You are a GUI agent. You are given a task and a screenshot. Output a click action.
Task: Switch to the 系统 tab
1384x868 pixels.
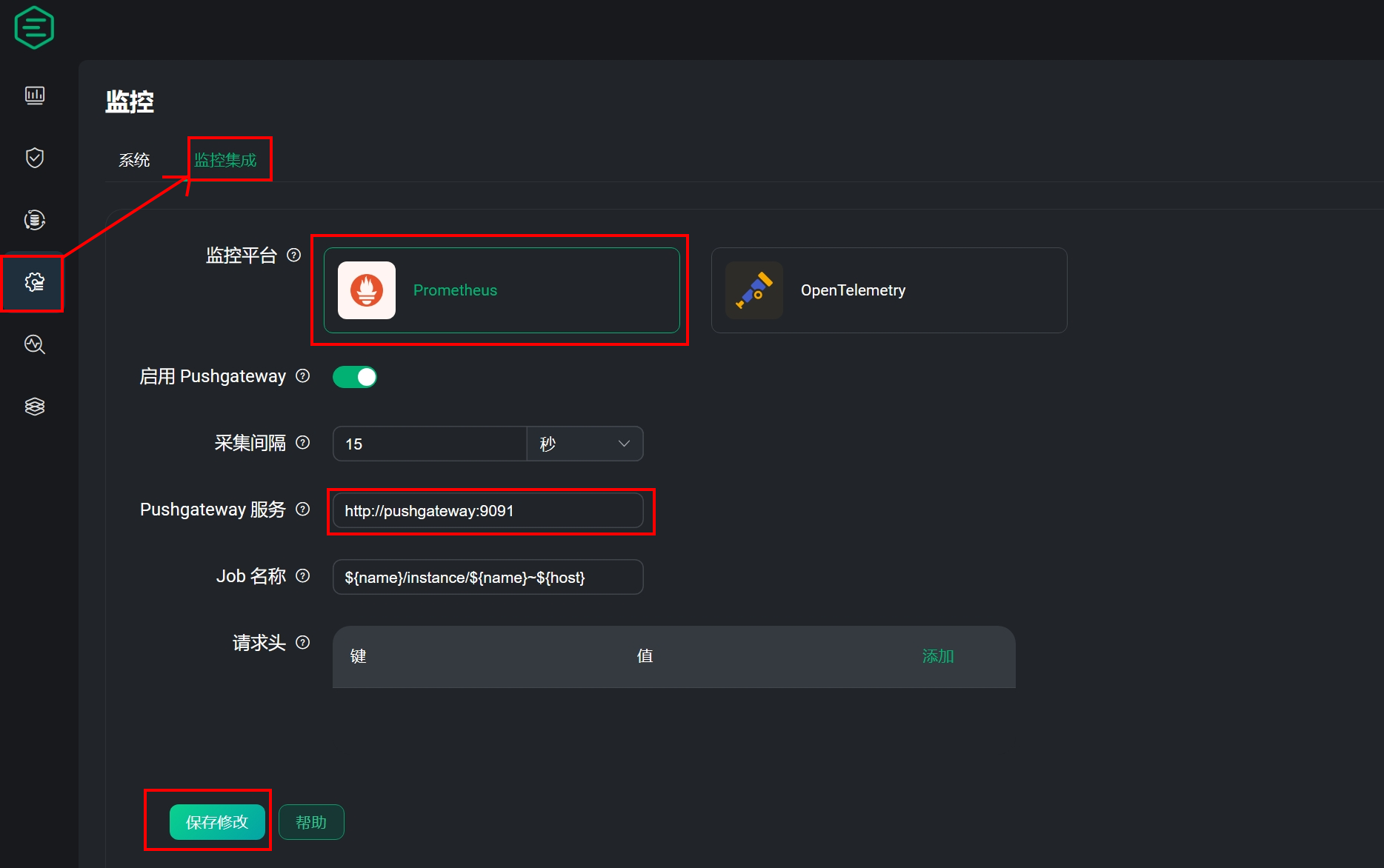[x=134, y=160]
